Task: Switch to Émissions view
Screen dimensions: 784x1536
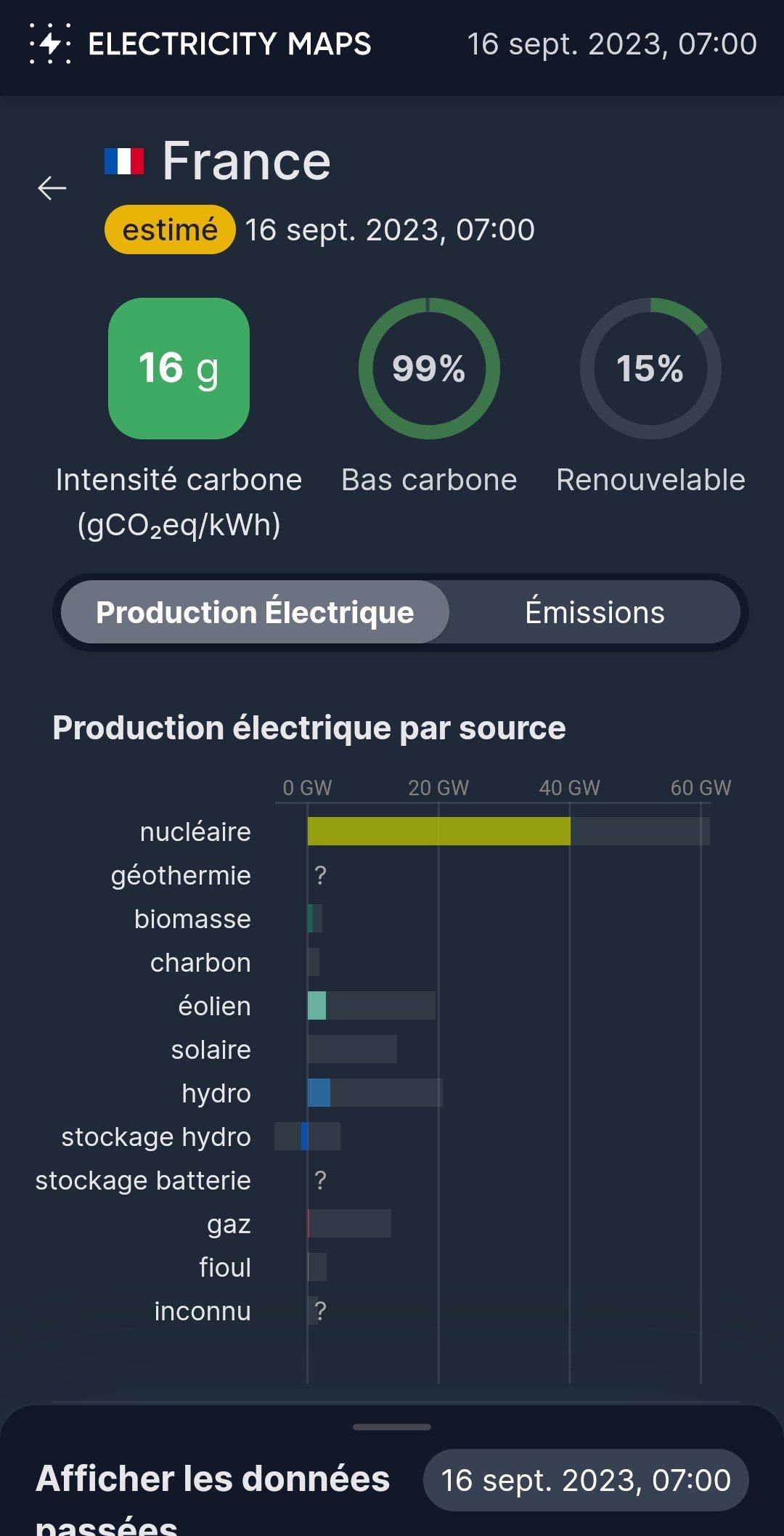Action: click(595, 611)
